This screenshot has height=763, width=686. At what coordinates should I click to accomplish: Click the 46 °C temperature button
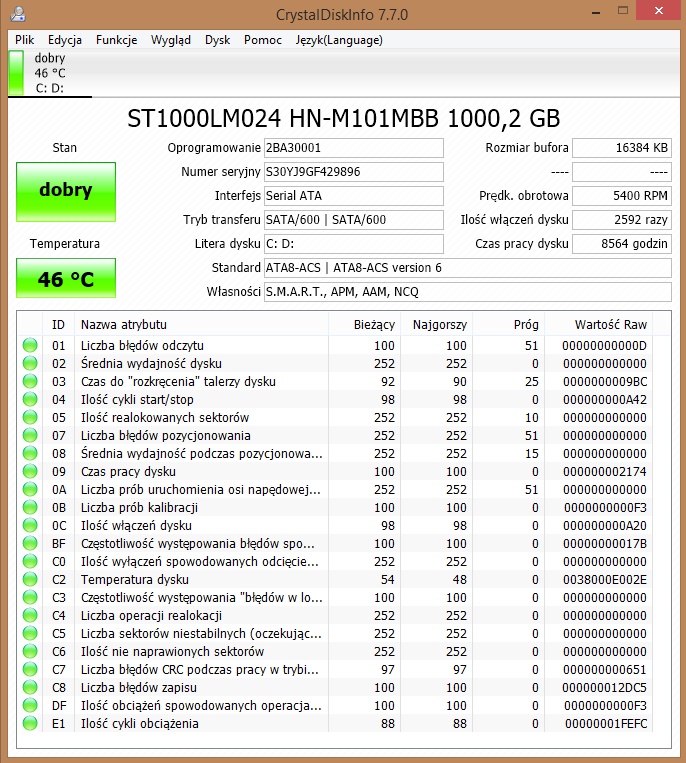click(x=66, y=278)
